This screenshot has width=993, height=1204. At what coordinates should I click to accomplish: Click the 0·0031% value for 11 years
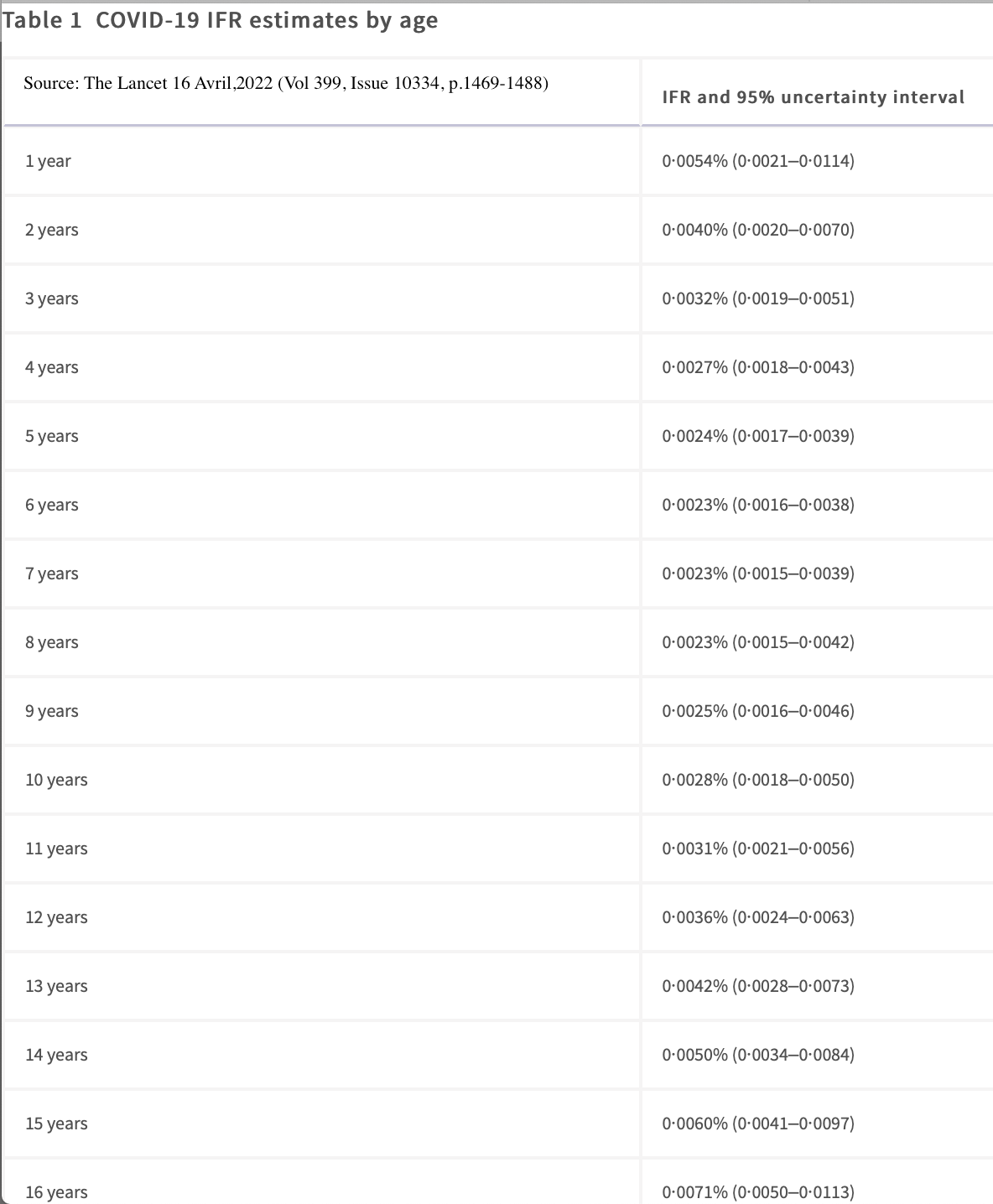pos(695,849)
